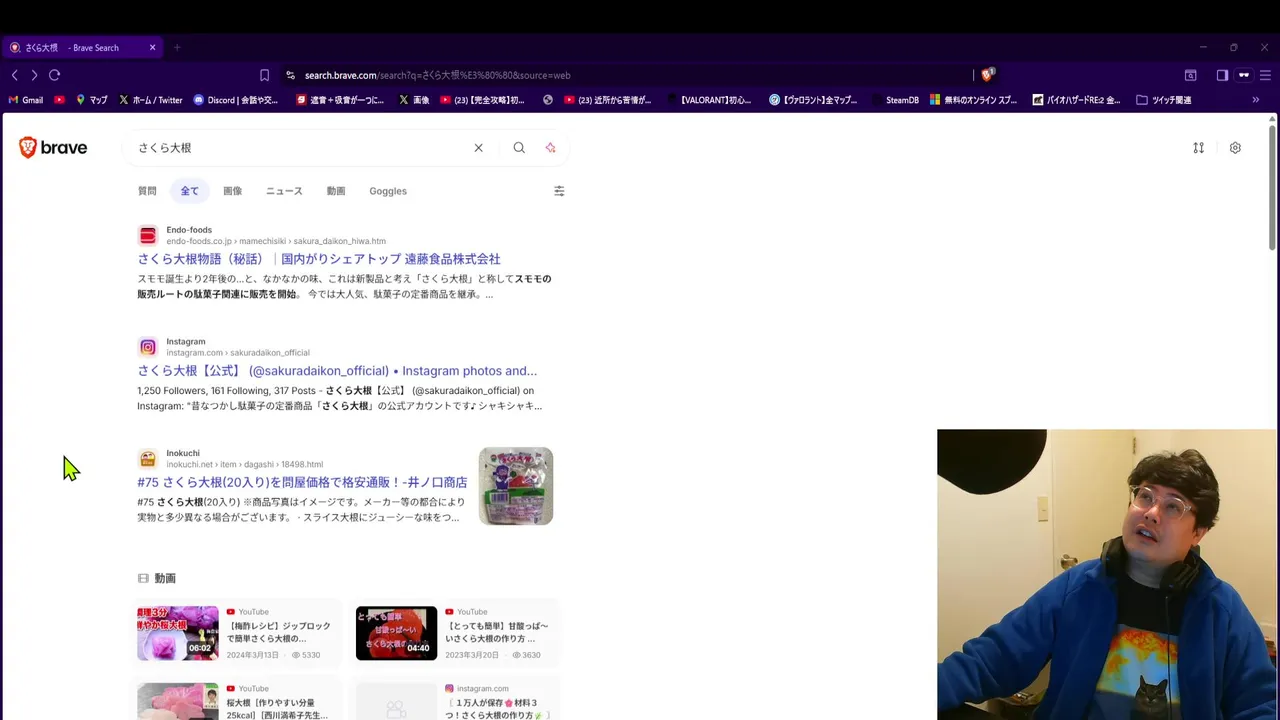This screenshot has height=720, width=1280.
Task: Open the 【ヴァロラント】全マップ bookmark
Action: pyautogui.click(x=813, y=100)
